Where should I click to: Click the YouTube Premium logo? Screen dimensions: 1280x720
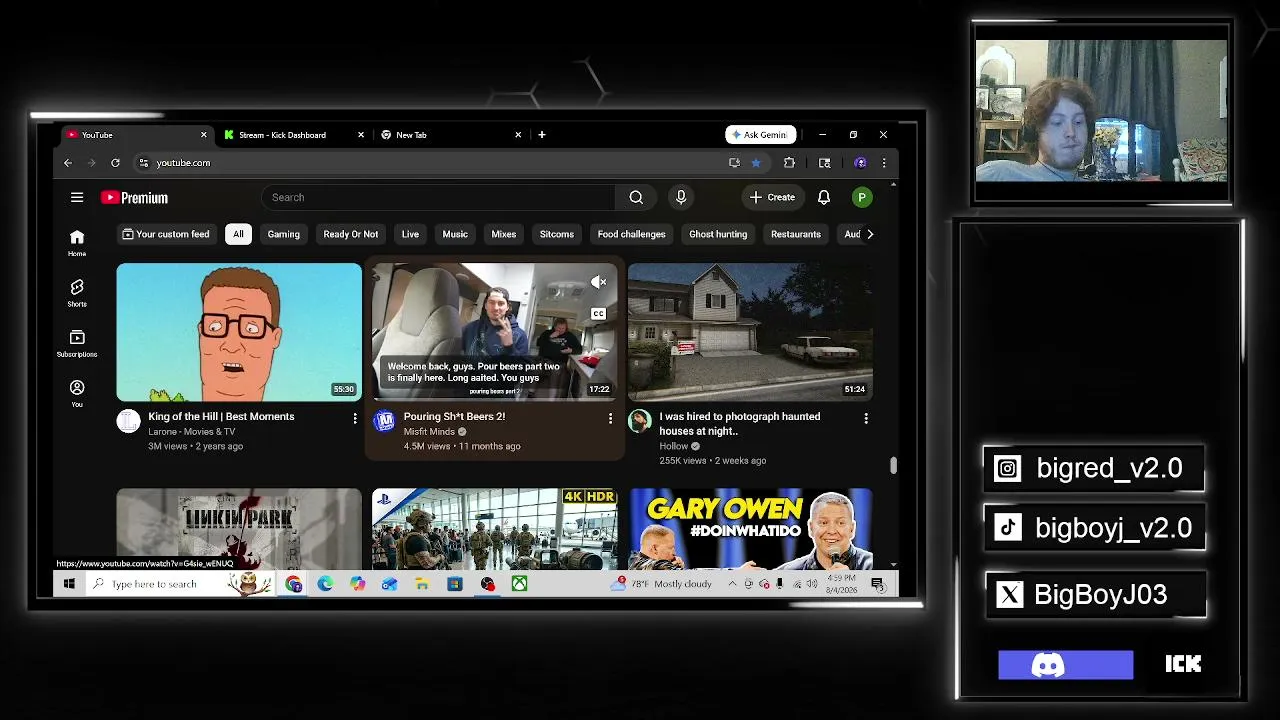tap(134, 198)
